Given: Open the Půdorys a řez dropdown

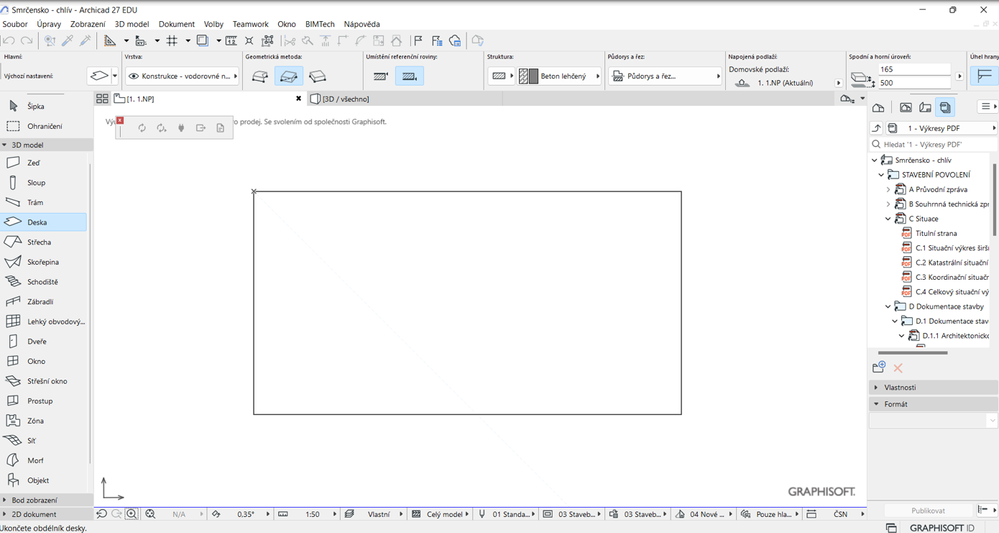Looking at the screenshot, I should click(x=667, y=76).
